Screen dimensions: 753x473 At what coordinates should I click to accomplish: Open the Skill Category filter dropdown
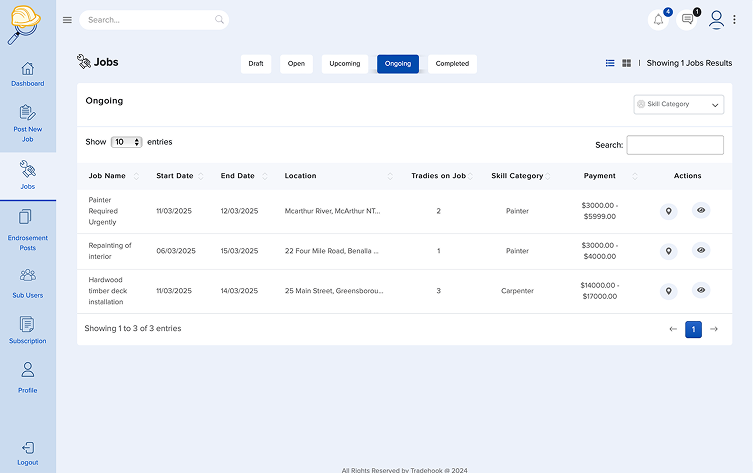[x=679, y=104]
